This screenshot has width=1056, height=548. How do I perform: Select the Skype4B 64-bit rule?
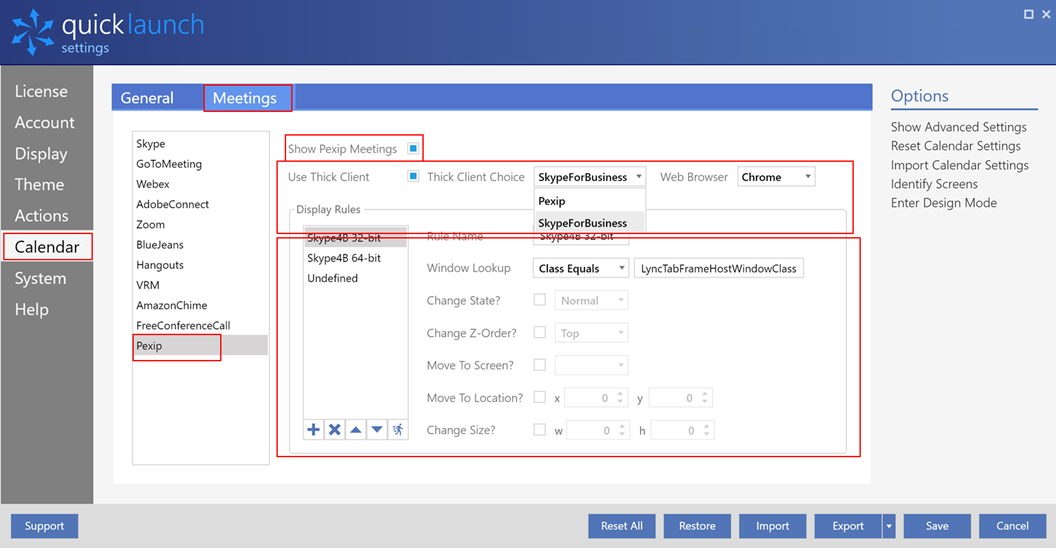tap(356, 258)
